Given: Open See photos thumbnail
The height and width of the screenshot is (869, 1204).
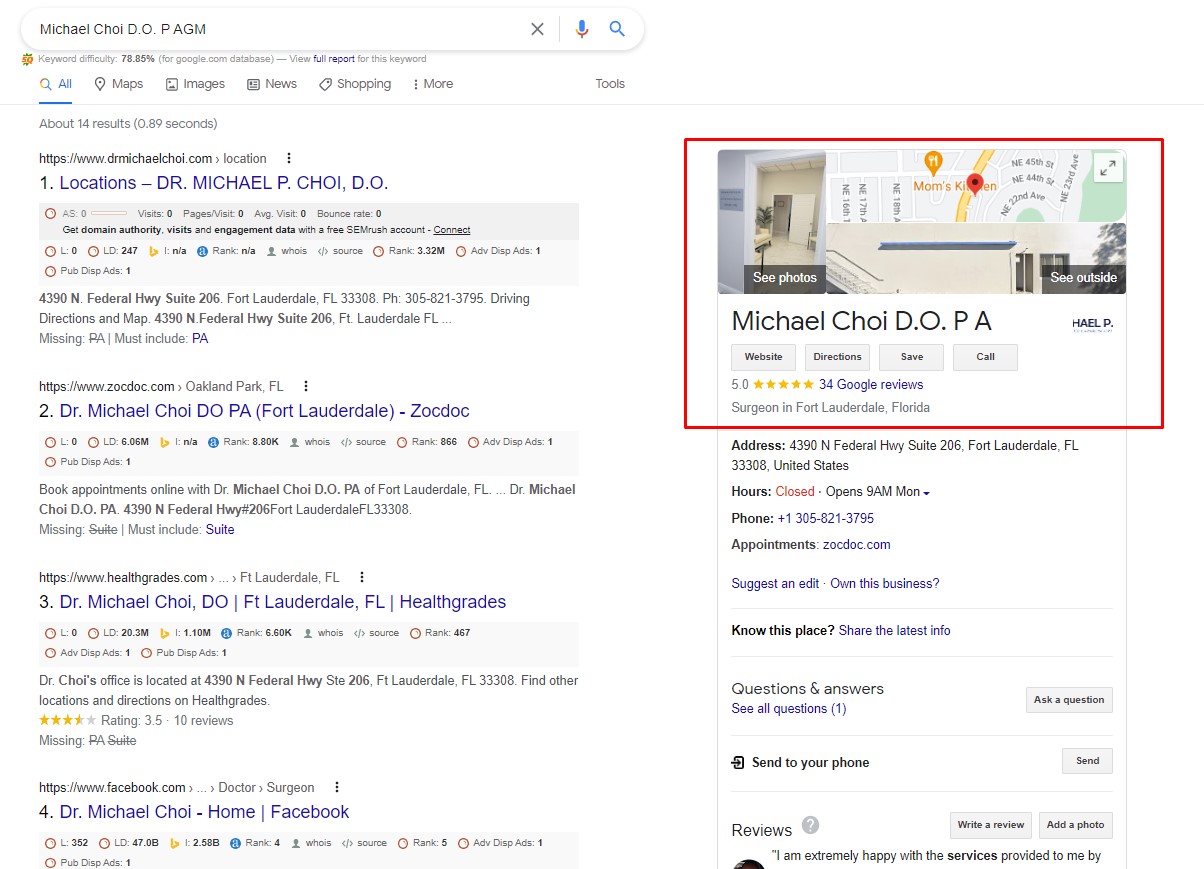Looking at the screenshot, I should click(x=772, y=222).
